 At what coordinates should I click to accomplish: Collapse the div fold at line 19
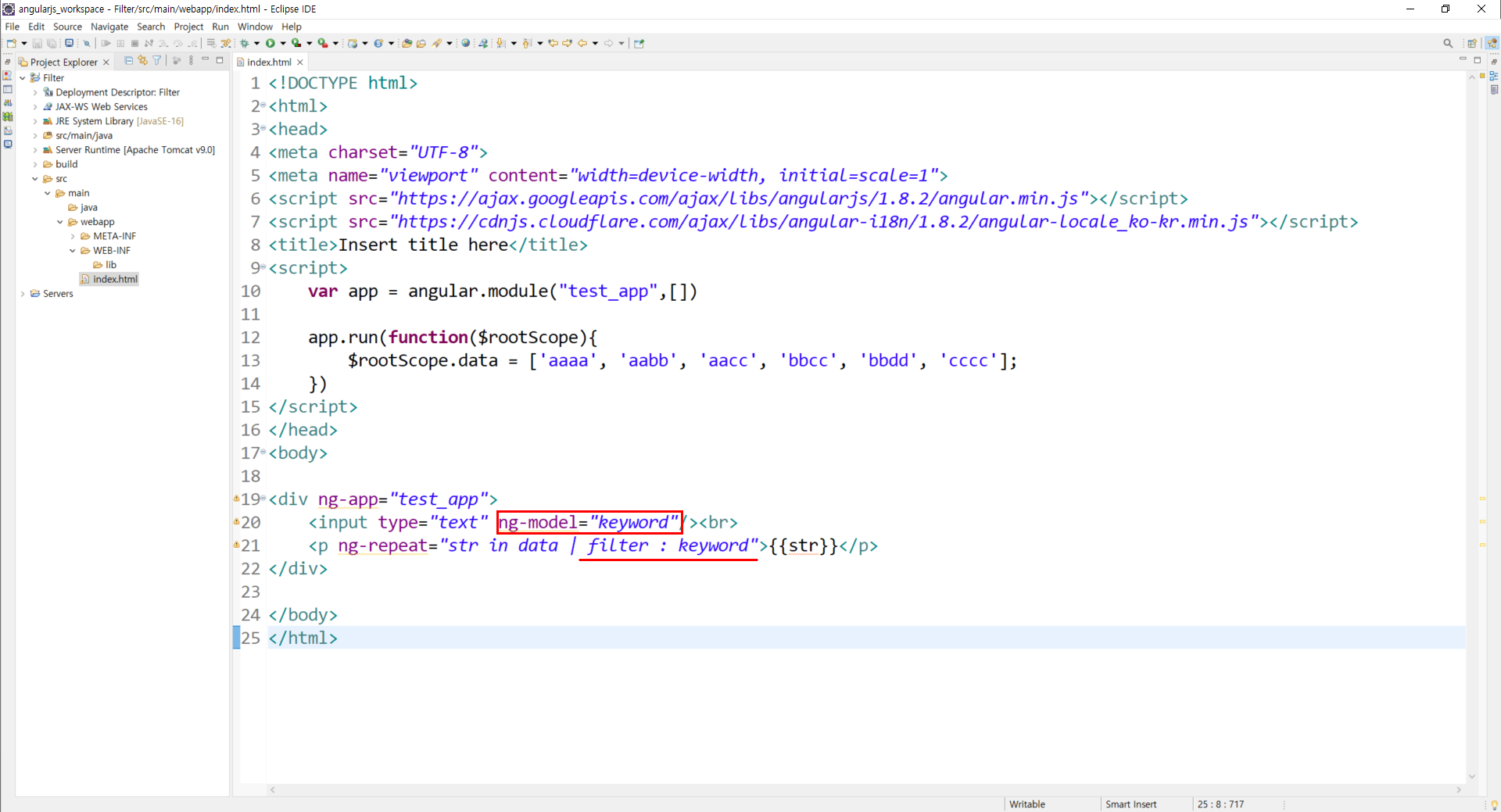point(263,498)
